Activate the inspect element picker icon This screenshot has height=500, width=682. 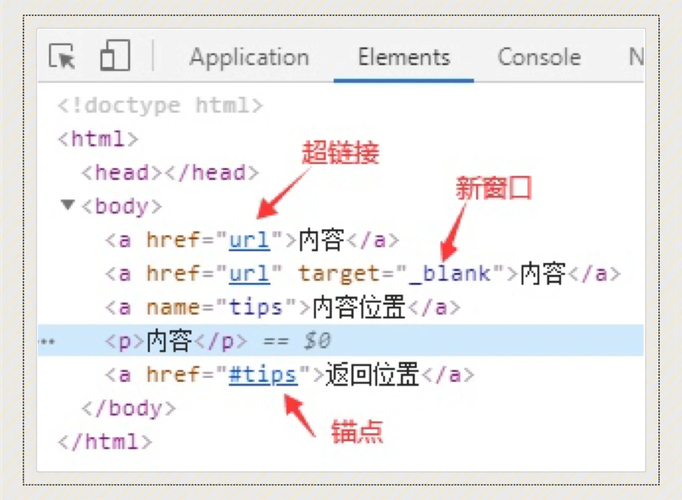point(63,57)
